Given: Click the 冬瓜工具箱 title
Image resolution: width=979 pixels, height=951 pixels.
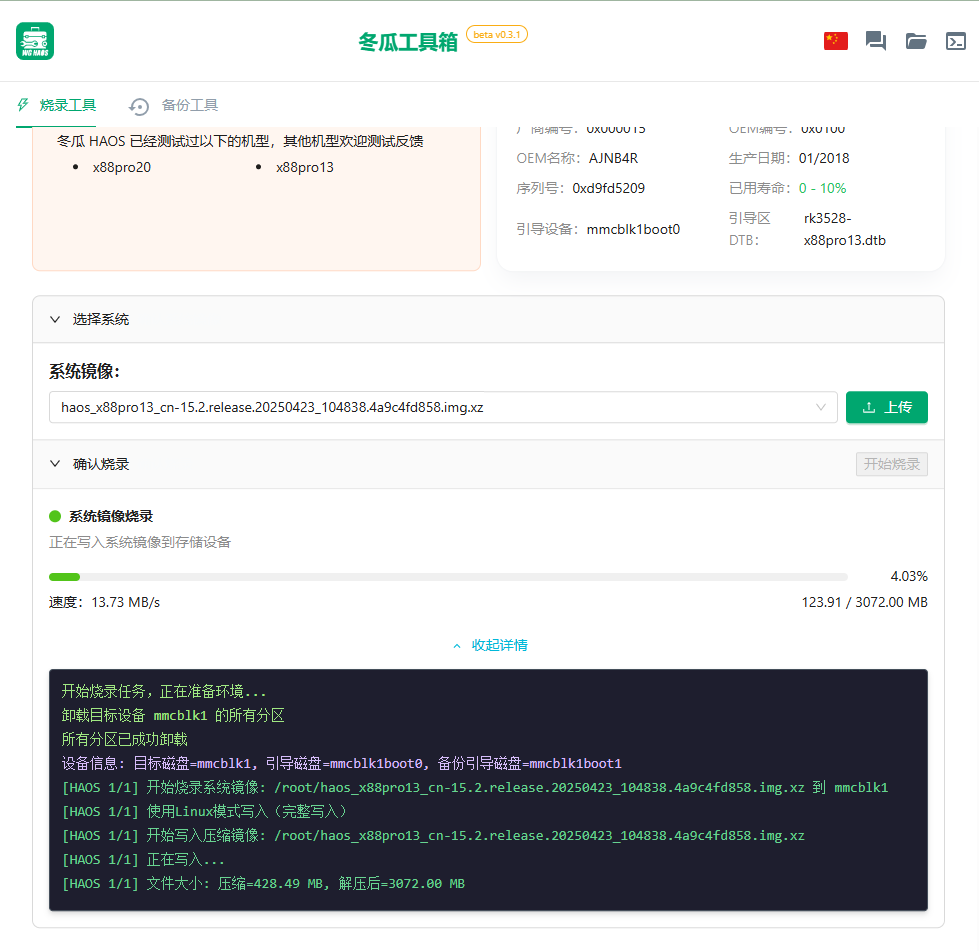Looking at the screenshot, I should pyautogui.click(x=408, y=42).
